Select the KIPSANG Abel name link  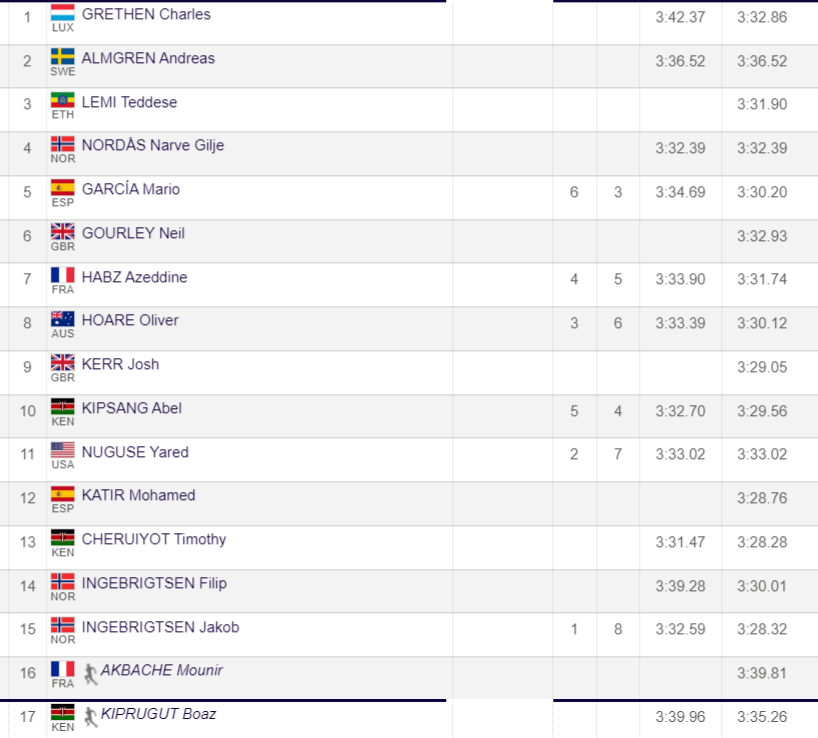point(131,408)
